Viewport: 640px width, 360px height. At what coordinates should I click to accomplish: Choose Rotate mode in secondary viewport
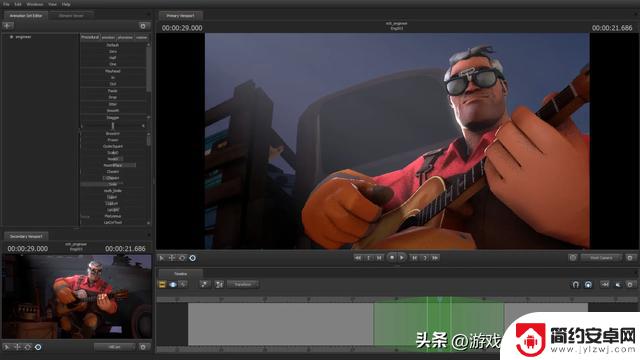coord(27,347)
